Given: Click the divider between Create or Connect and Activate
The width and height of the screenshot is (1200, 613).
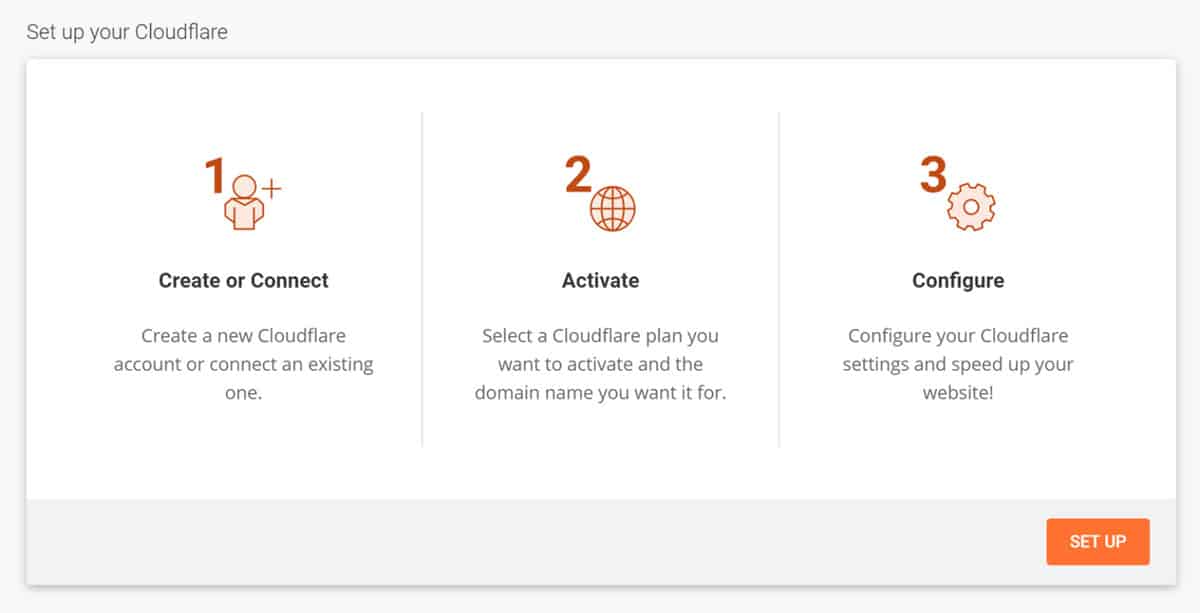Looking at the screenshot, I should coord(422,279).
